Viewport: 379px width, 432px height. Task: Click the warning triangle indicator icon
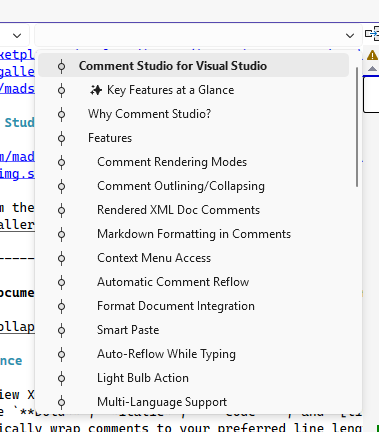coord(372,55)
